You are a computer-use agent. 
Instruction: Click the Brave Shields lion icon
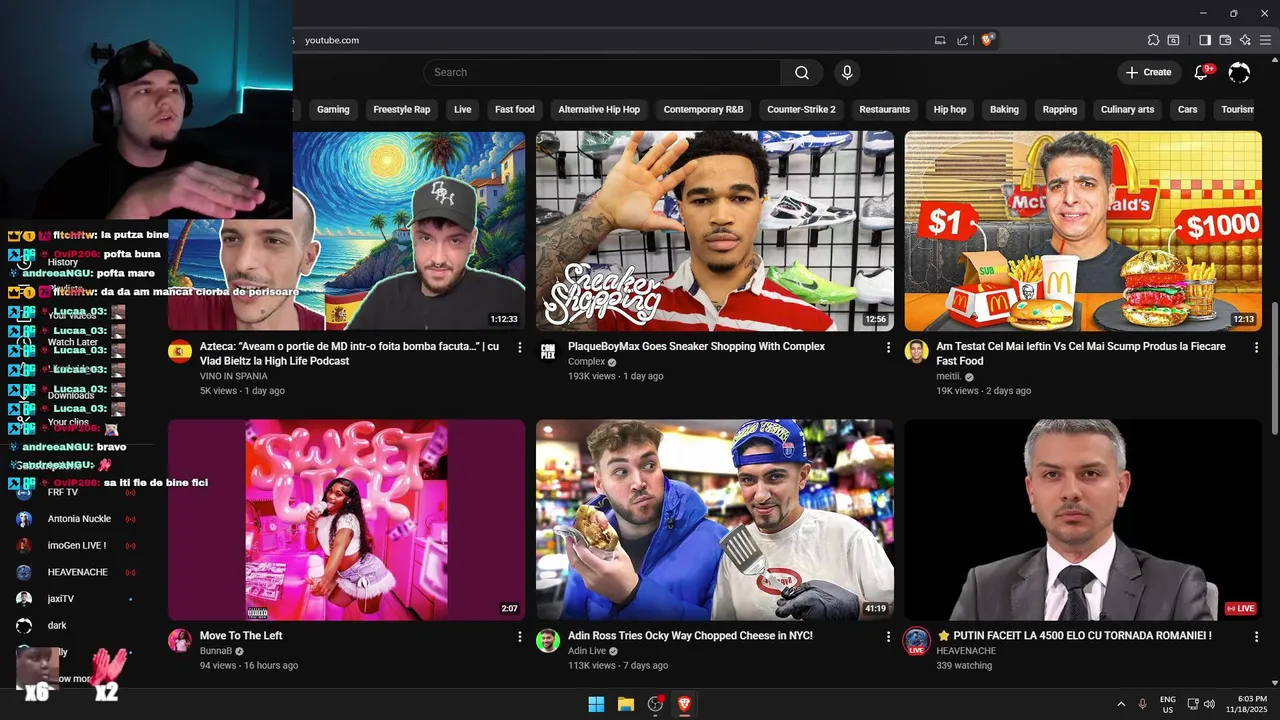[x=987, y=40]
